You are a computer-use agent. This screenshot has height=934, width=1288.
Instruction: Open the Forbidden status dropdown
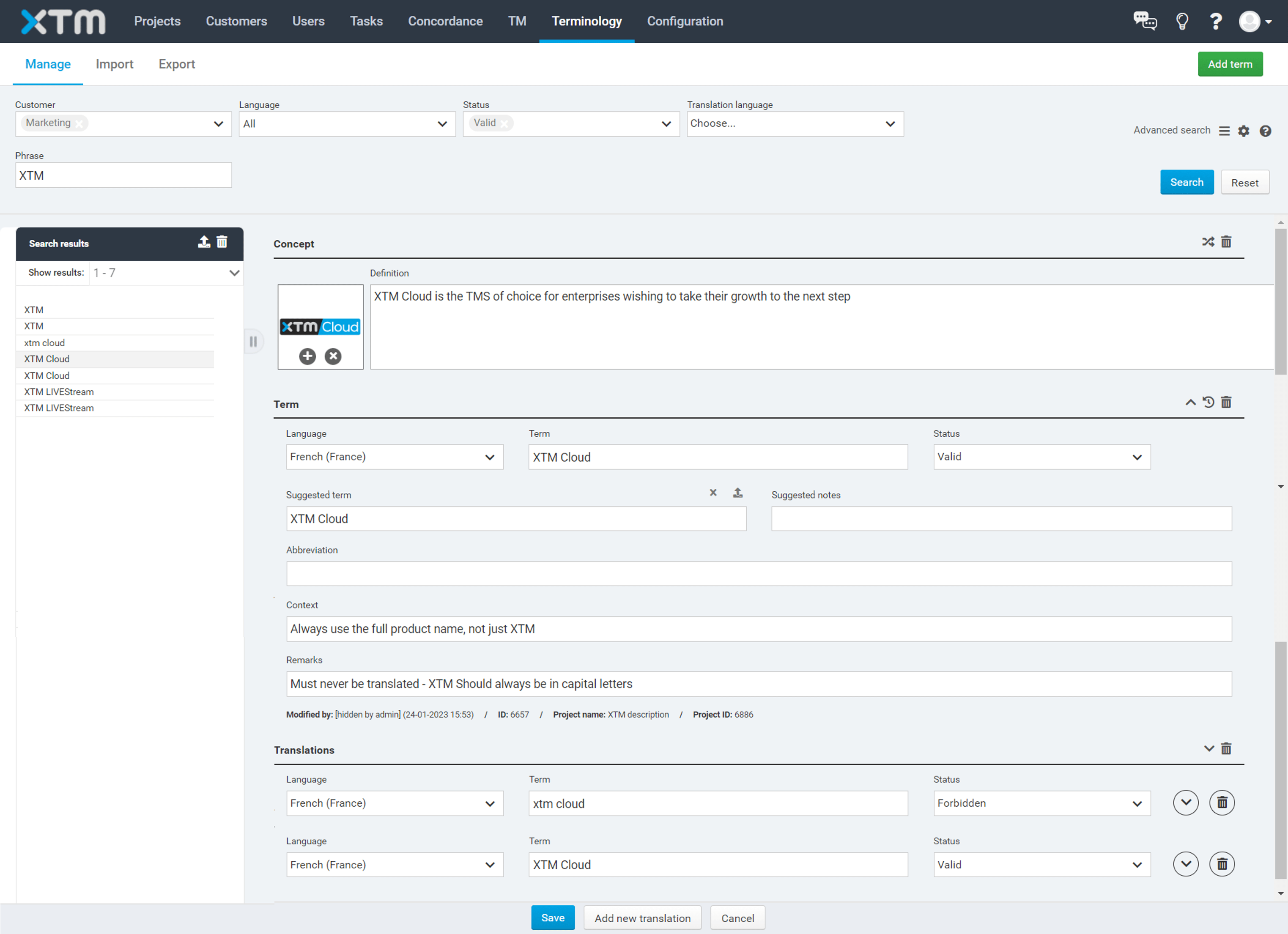1041,803
